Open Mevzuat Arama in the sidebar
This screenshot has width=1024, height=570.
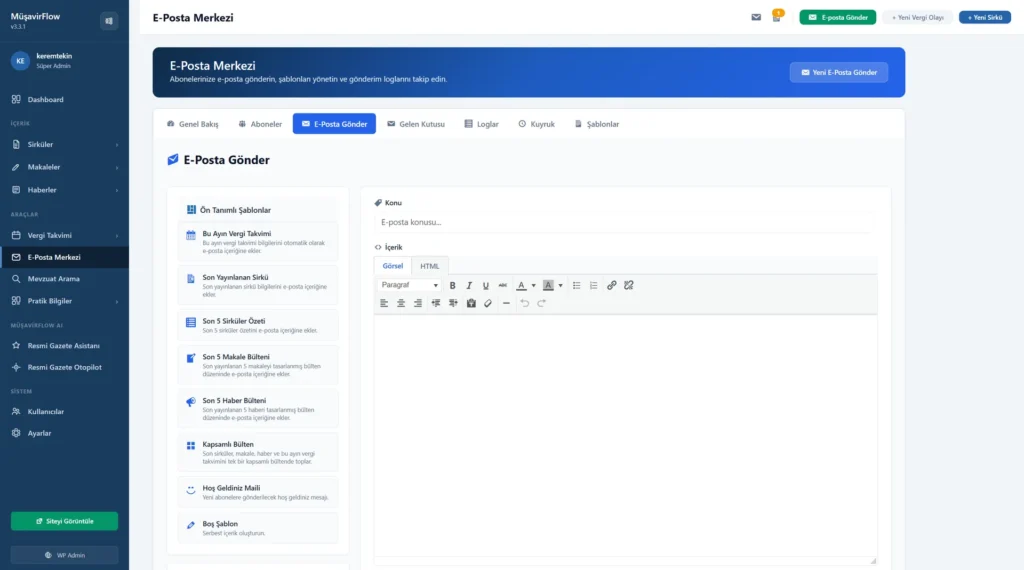[x=65, y=279]
